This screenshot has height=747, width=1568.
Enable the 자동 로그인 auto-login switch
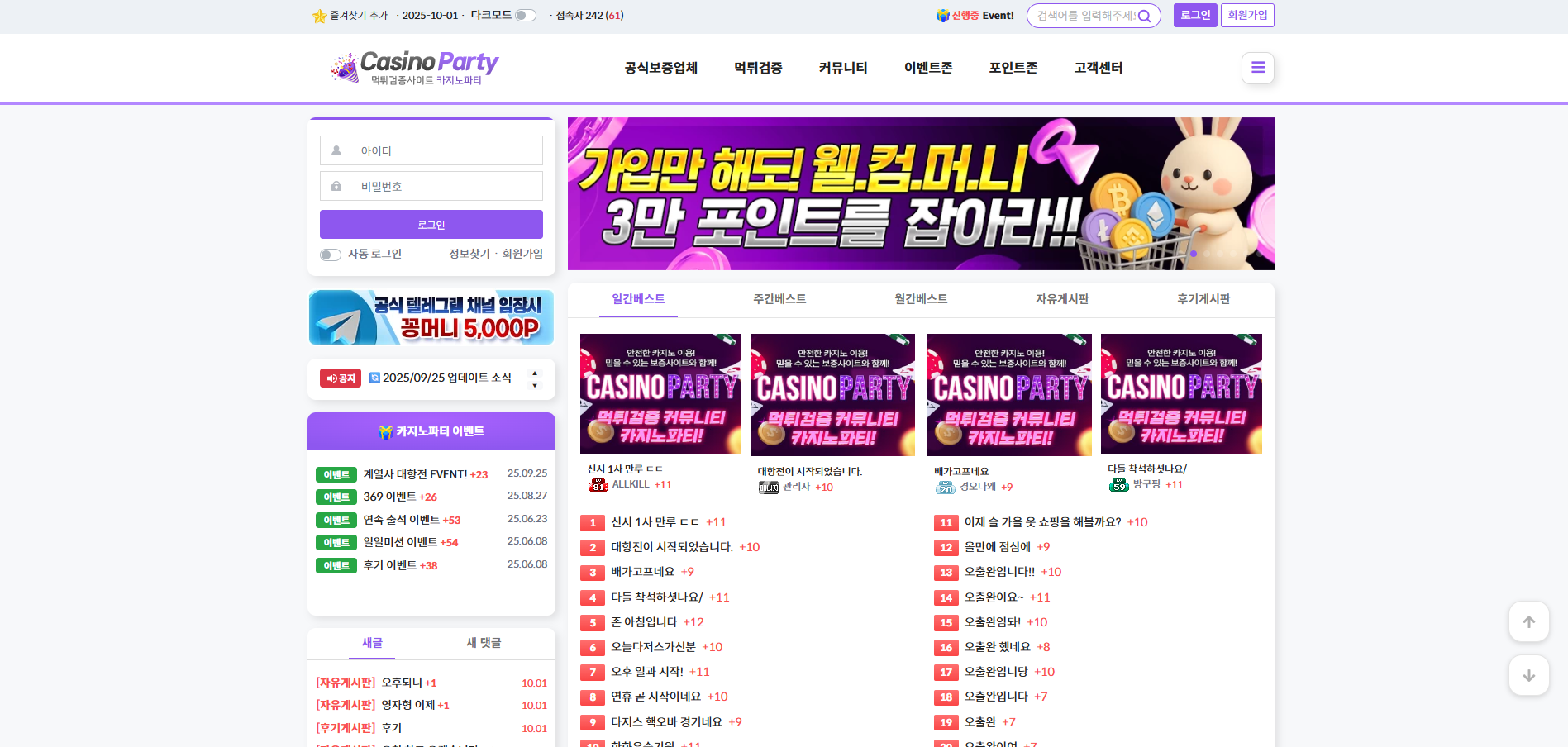tap(331, 255)
